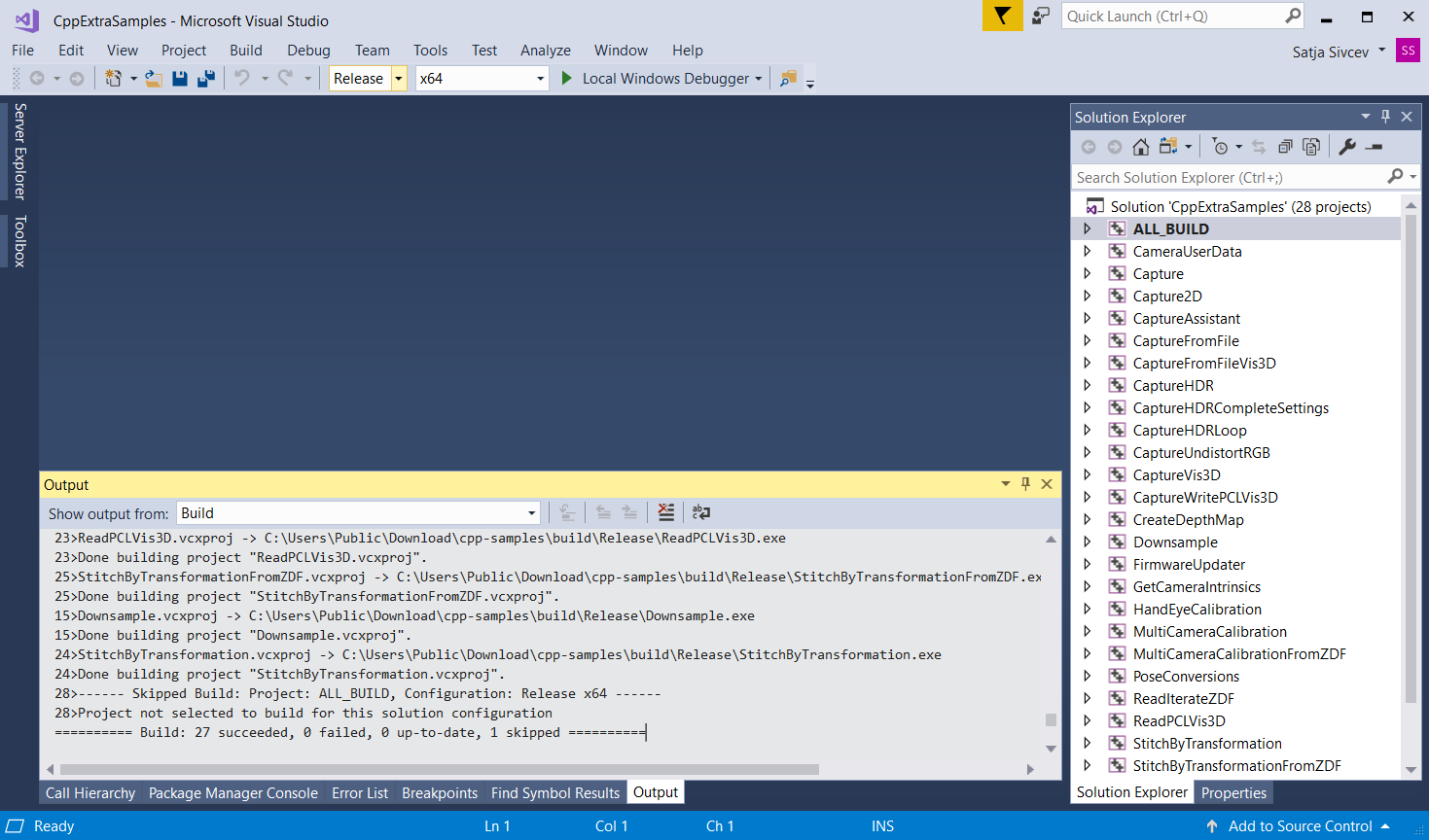Click the feedback icon near Quick Launch
Viewport: 1429px width, 840px height.
pyautogui.click(x=1041, y=16)
